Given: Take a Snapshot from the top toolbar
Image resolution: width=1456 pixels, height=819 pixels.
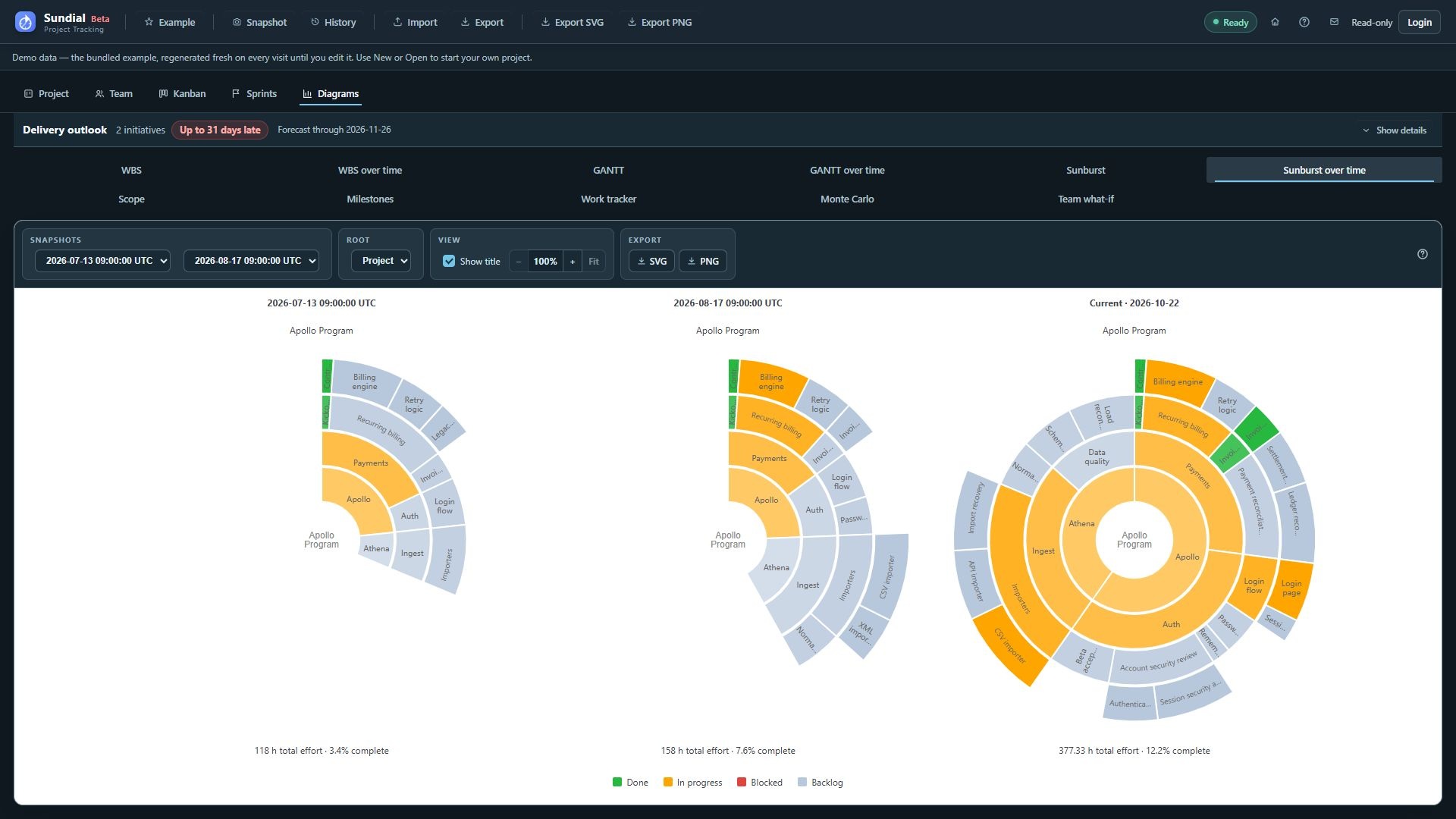Looking at the screenshot, I should point(259,22).
